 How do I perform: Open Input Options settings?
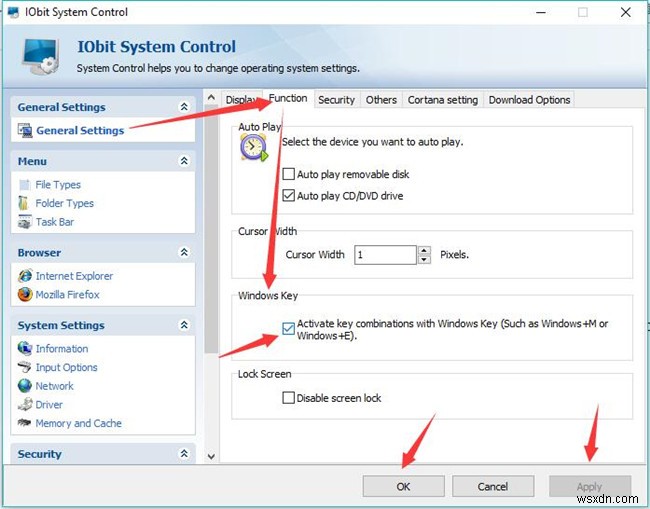point(66,367)
